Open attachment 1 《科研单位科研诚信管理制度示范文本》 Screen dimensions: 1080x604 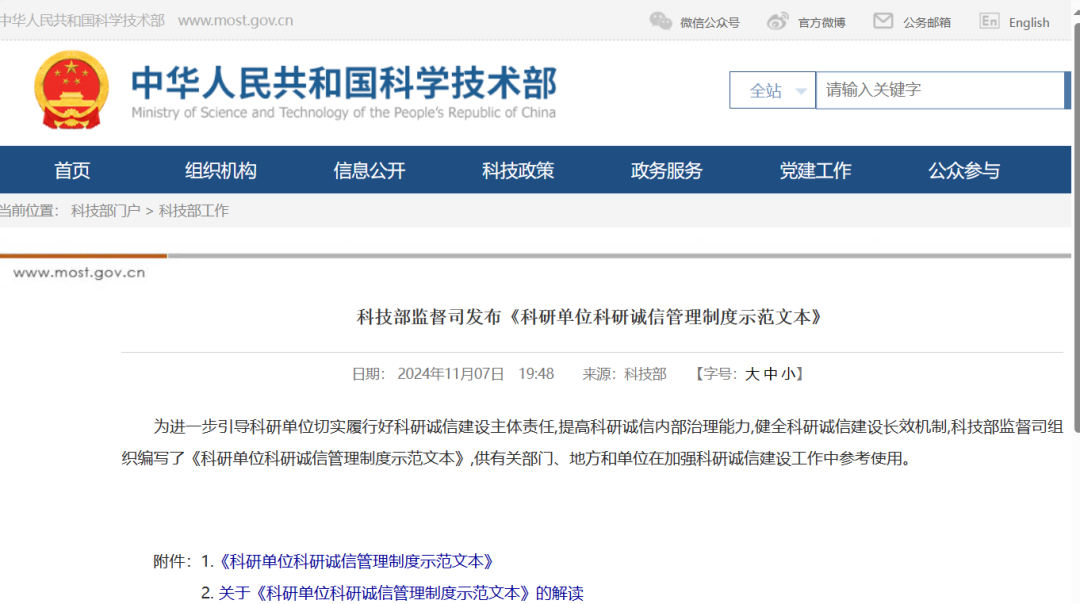point(356,562)
